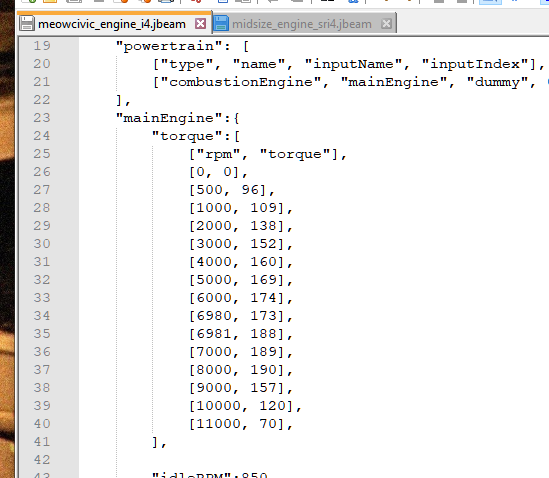Viewport: 549px width, 478px height.
Task: Place cursor in "powertrain": [ line
Action: 182,46
